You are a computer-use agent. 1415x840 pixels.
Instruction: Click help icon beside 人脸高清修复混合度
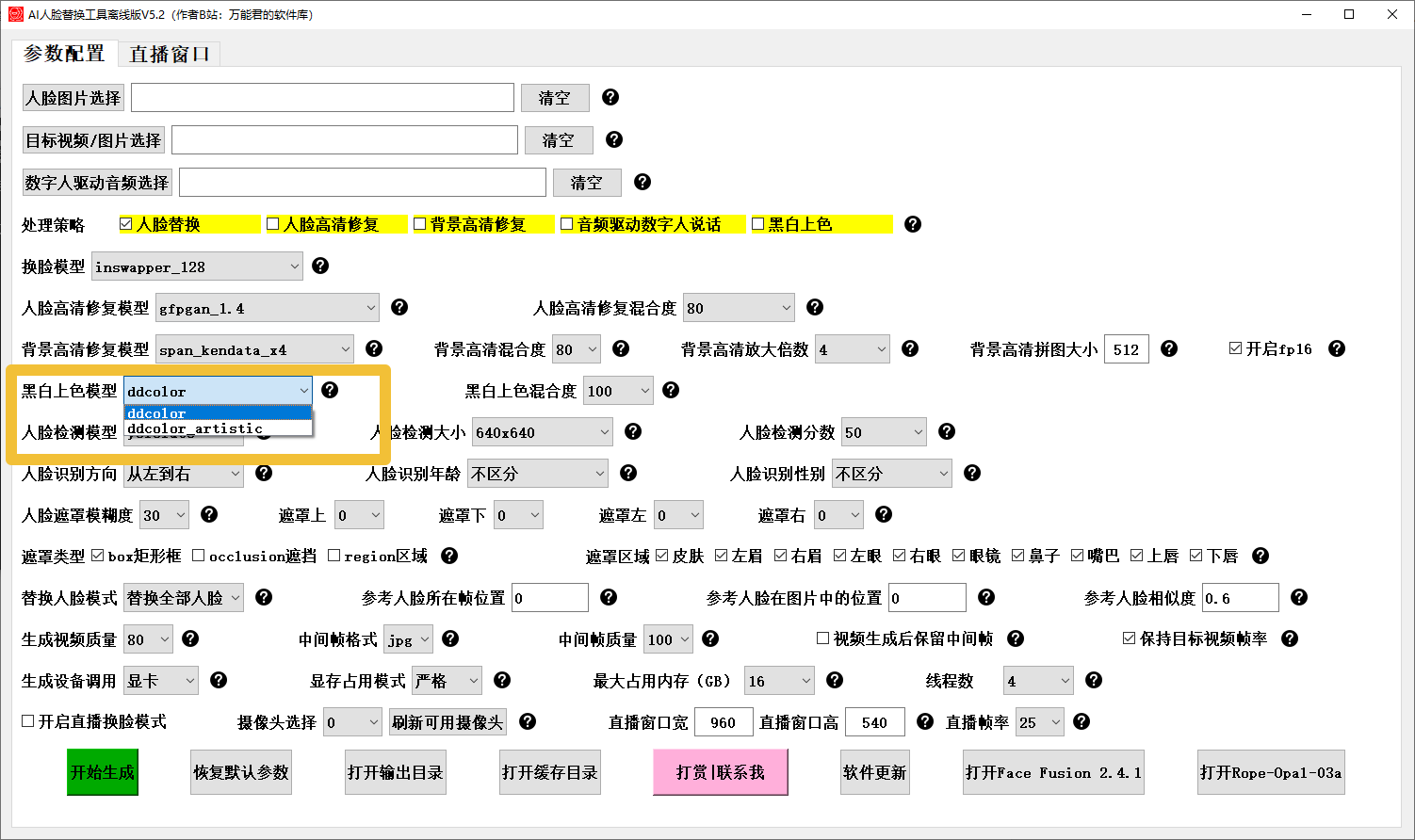815,307
